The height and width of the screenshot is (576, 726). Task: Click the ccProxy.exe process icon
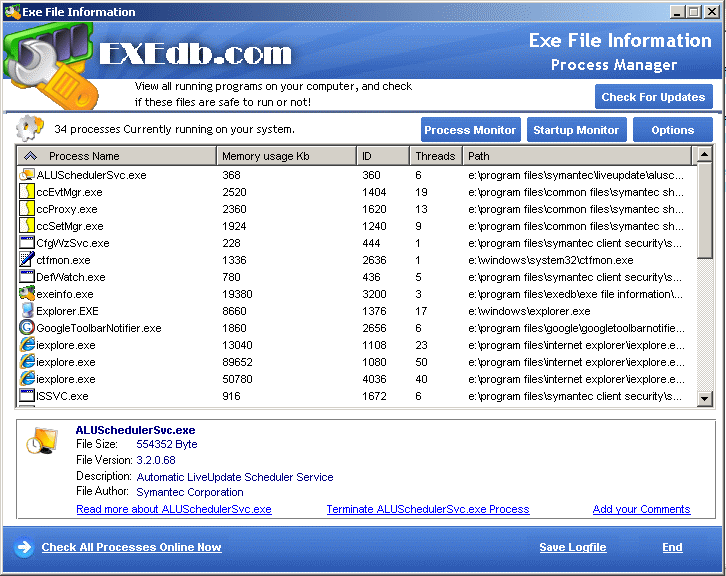[27, 209]
